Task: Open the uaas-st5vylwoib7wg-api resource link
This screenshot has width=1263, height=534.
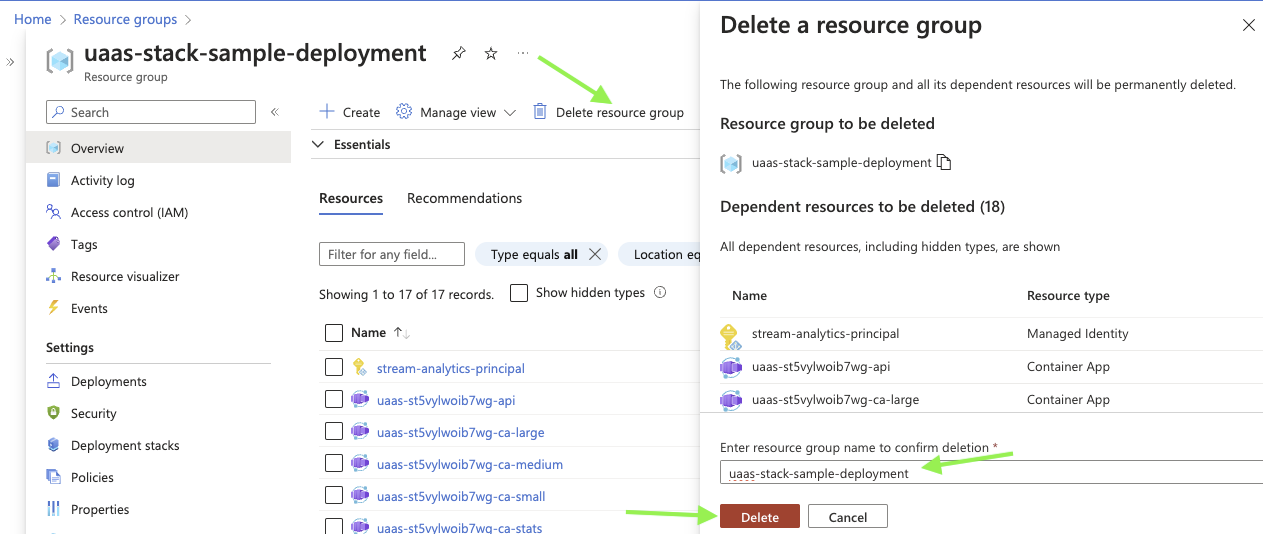Action: pos(446,400)
